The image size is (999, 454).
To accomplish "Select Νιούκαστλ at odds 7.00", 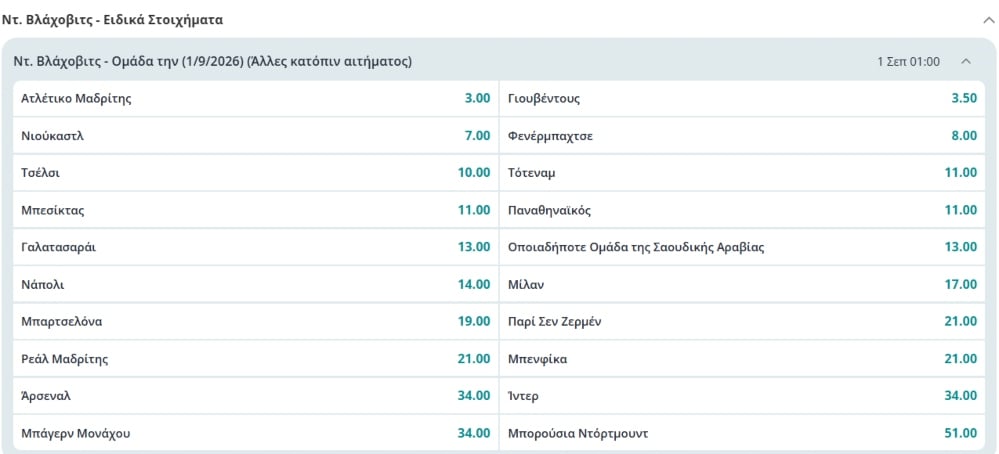I will [255, 136].
